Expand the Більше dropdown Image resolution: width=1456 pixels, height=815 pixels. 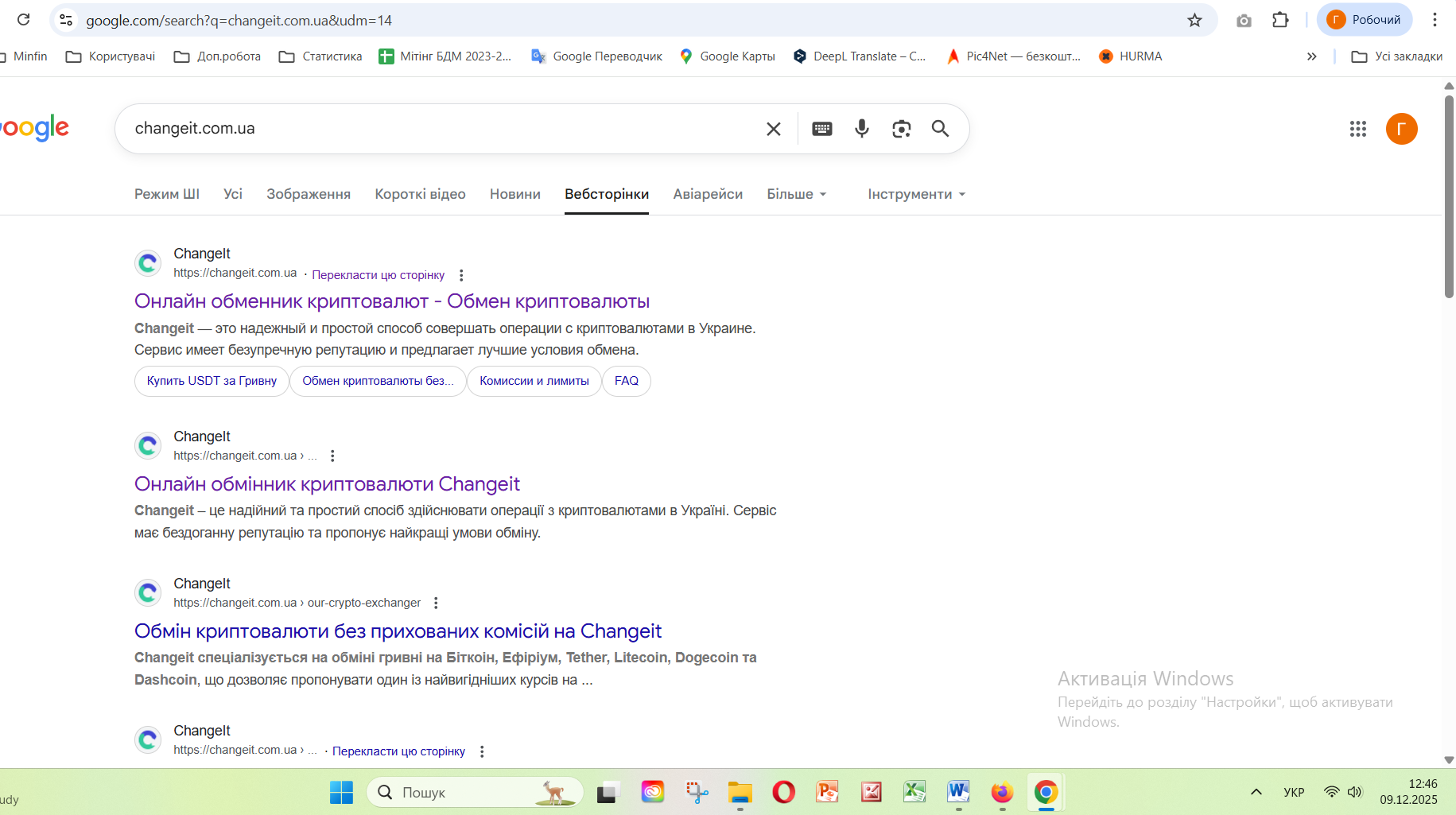pyautogui.click(x=797, y=194)
